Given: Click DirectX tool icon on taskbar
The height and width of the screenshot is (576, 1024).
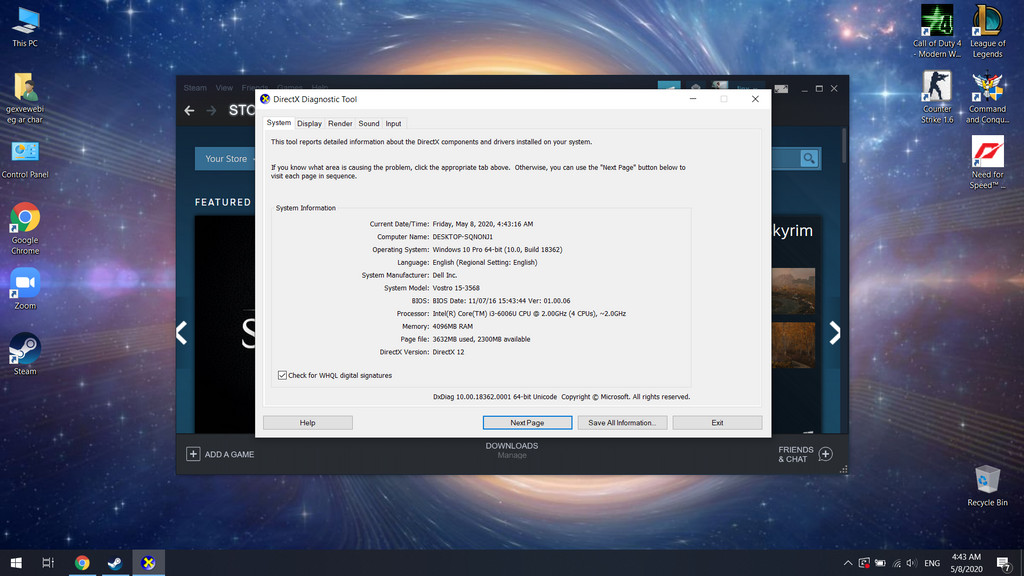Looking at the screenshot, I should 148,563.
